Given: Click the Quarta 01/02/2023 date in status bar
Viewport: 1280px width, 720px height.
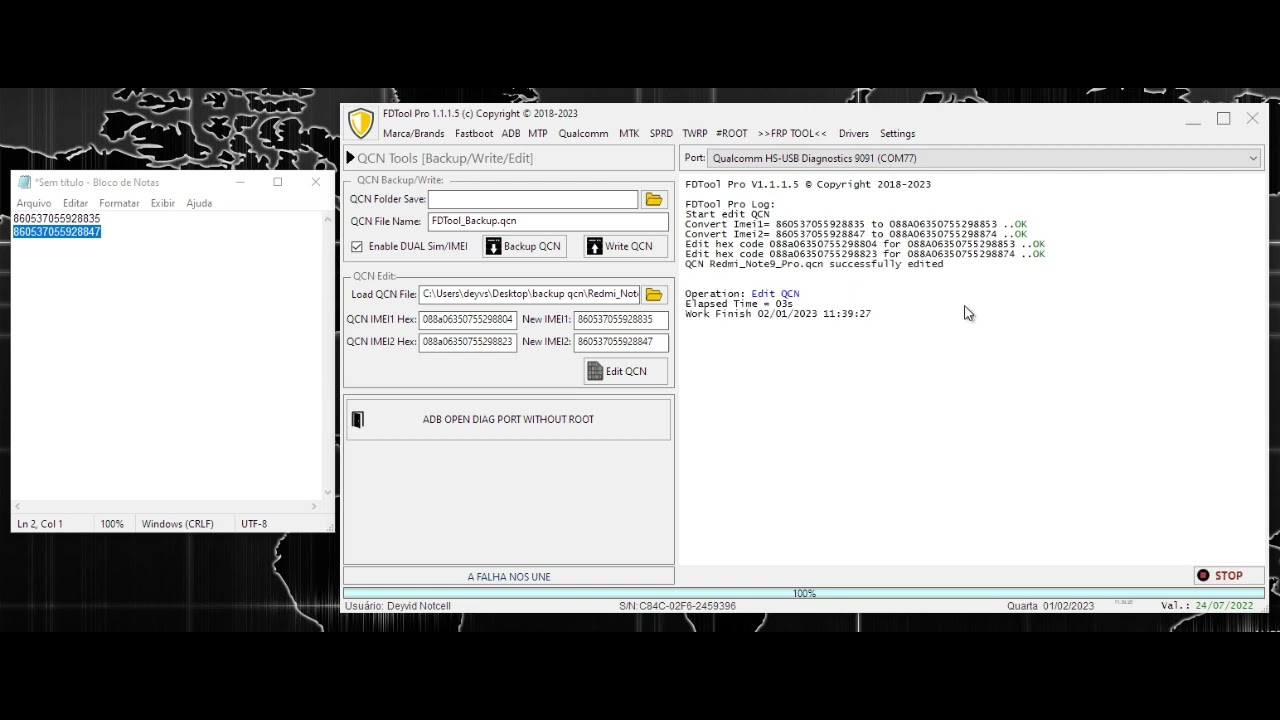Looking at the screenshot, I should tap(1050, 606).
